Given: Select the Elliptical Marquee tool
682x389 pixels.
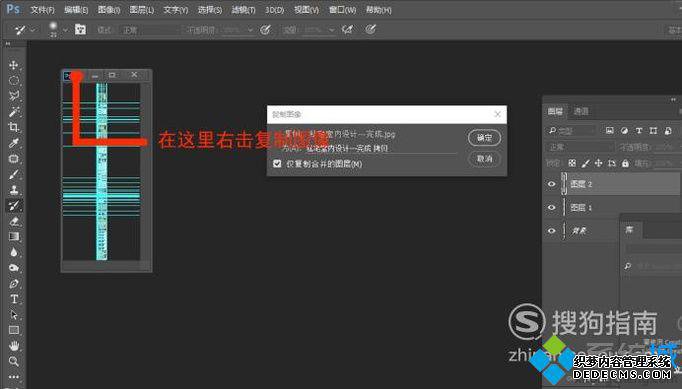Looking at the screenshot, I should (13, 81).
